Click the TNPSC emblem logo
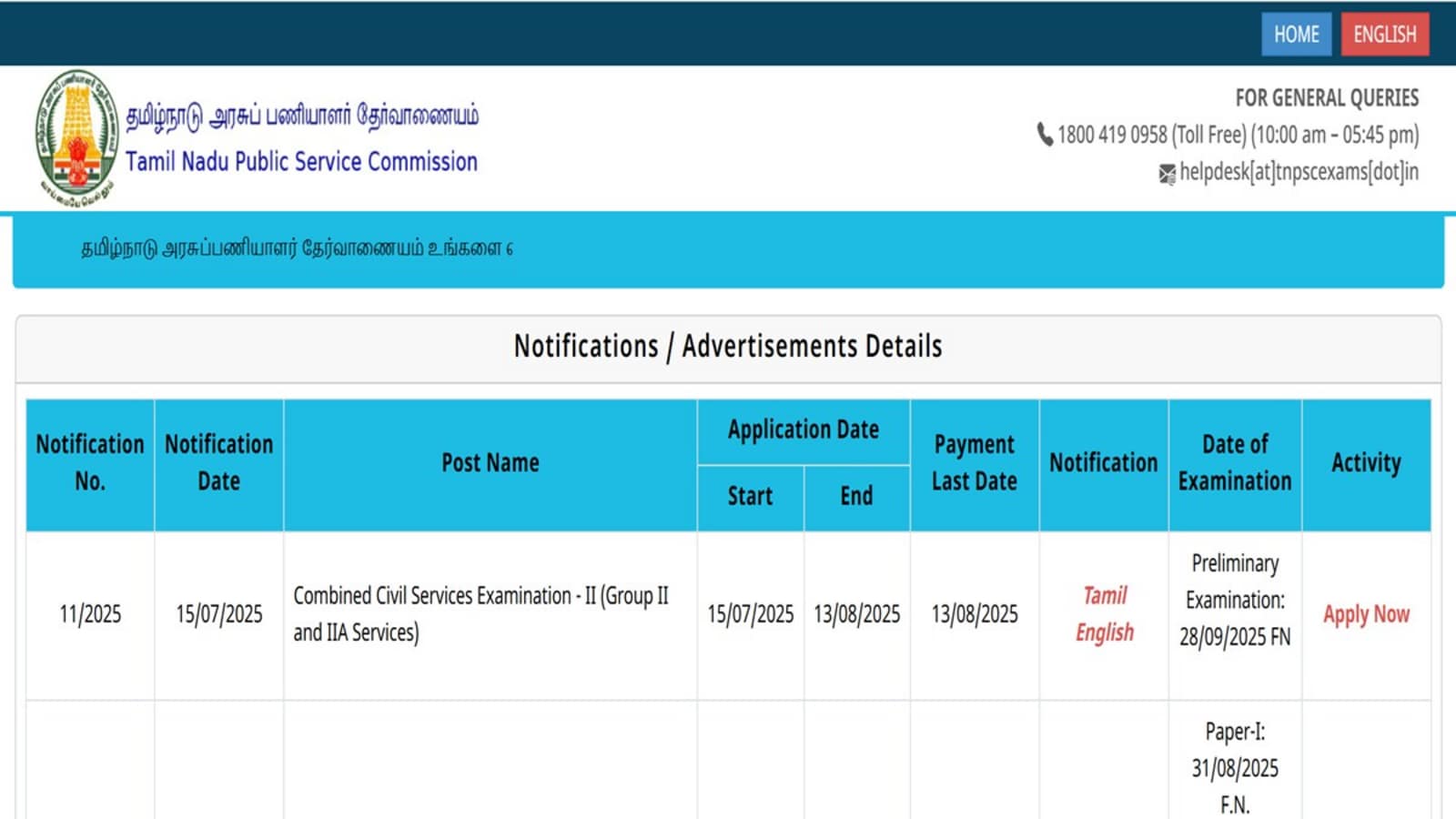The width and height of the screenshot is (1456, 819). (77, 136)
